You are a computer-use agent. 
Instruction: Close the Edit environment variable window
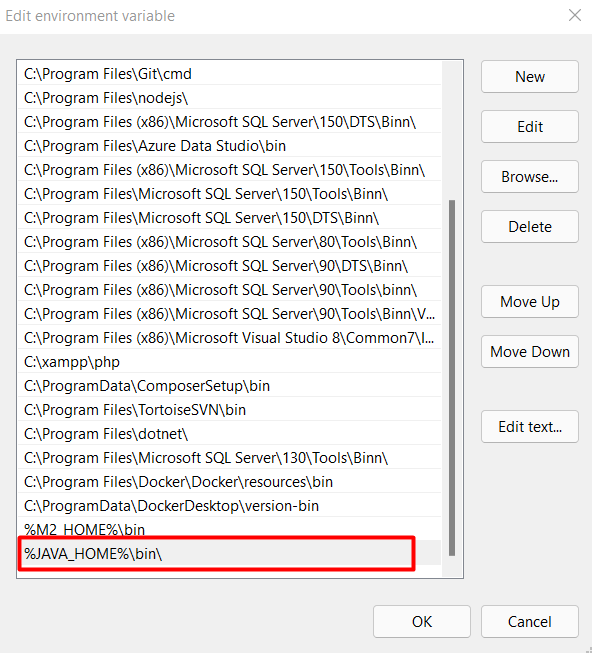click(x=575, y=15)
